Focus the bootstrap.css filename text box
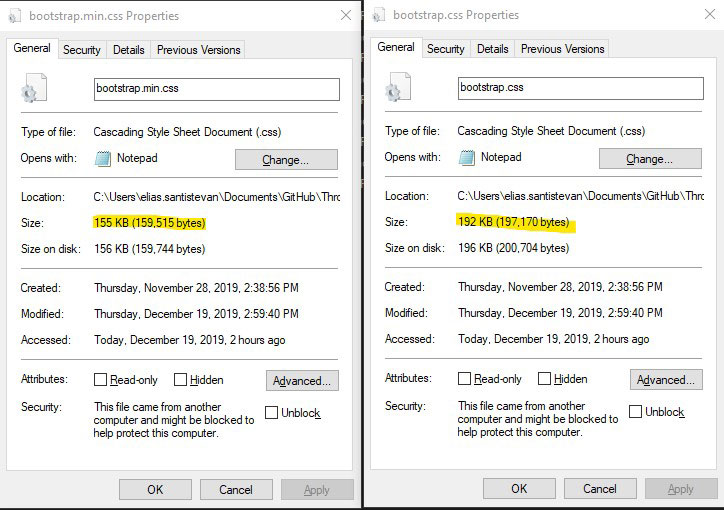The image size is (724, 510). (x=580, y=88)
